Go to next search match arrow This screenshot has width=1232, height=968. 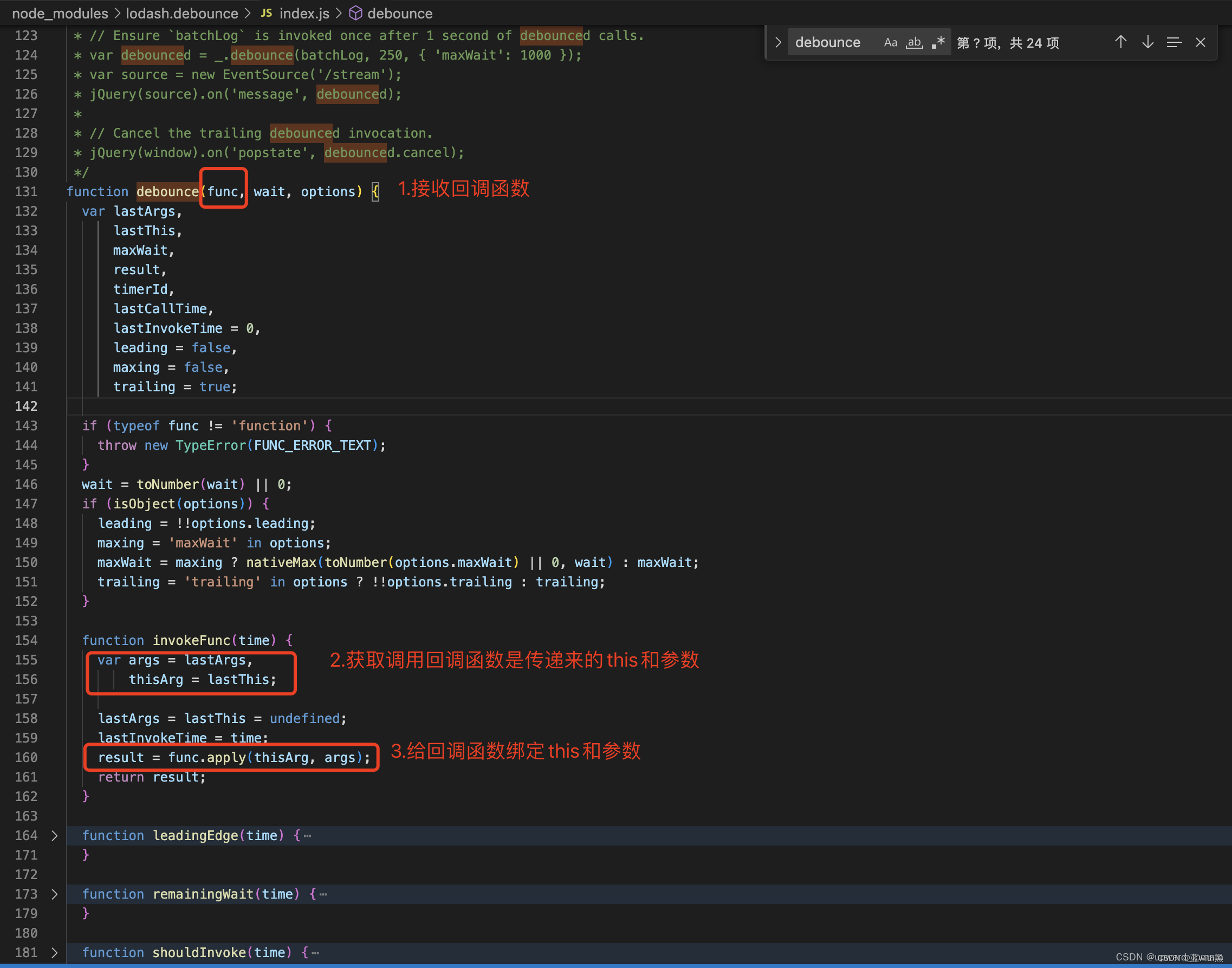[1147, 42]
